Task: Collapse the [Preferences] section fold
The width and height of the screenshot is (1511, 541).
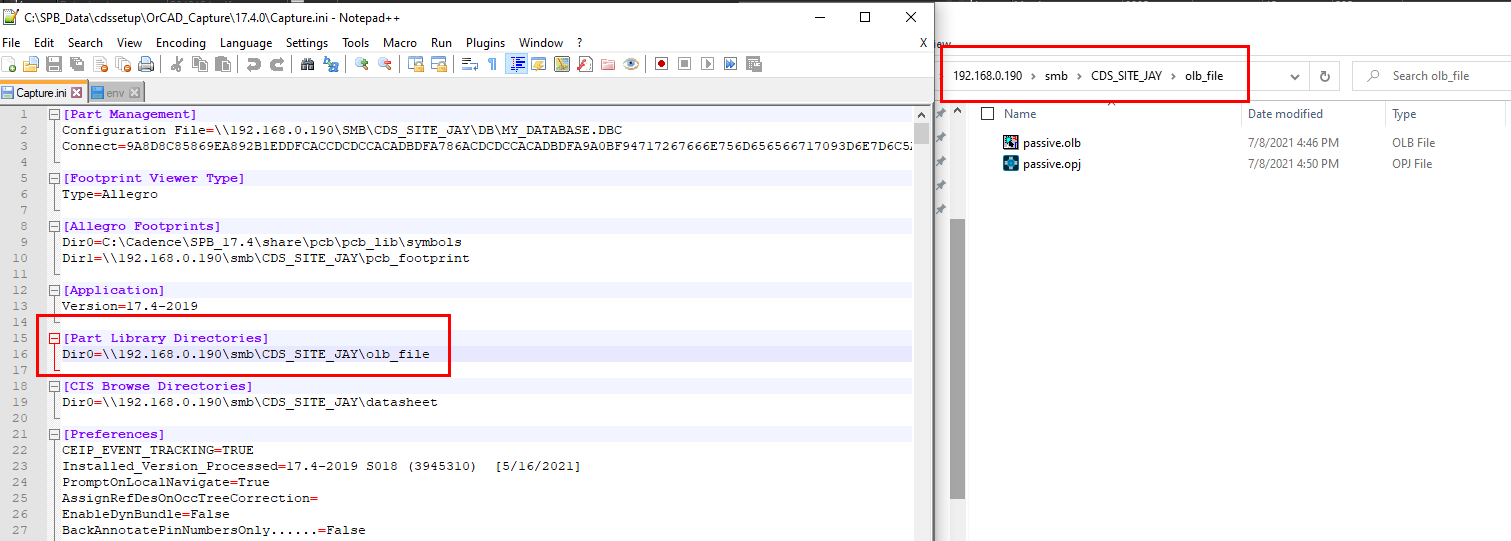Action: point(54,434)
